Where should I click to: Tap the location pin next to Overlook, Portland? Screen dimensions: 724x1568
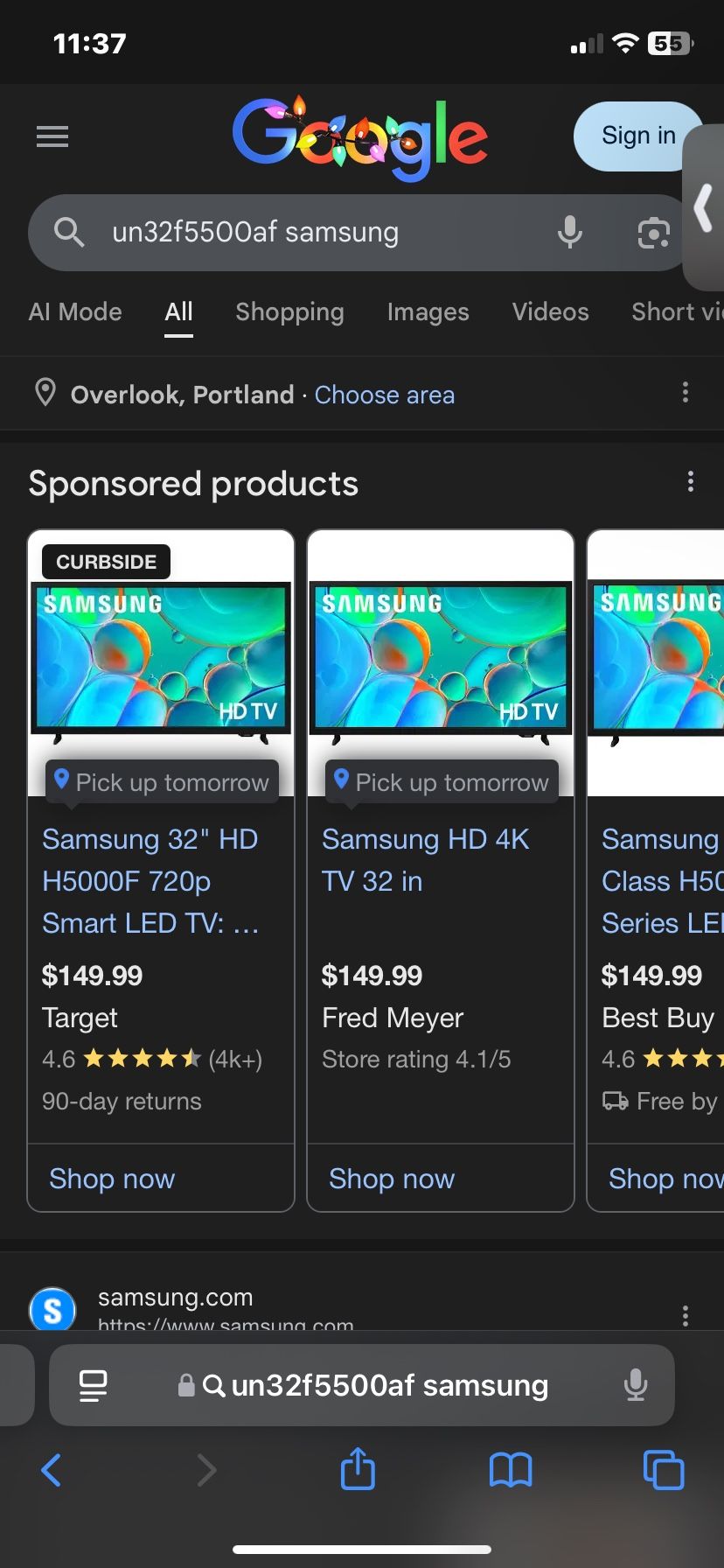point(46,394)
